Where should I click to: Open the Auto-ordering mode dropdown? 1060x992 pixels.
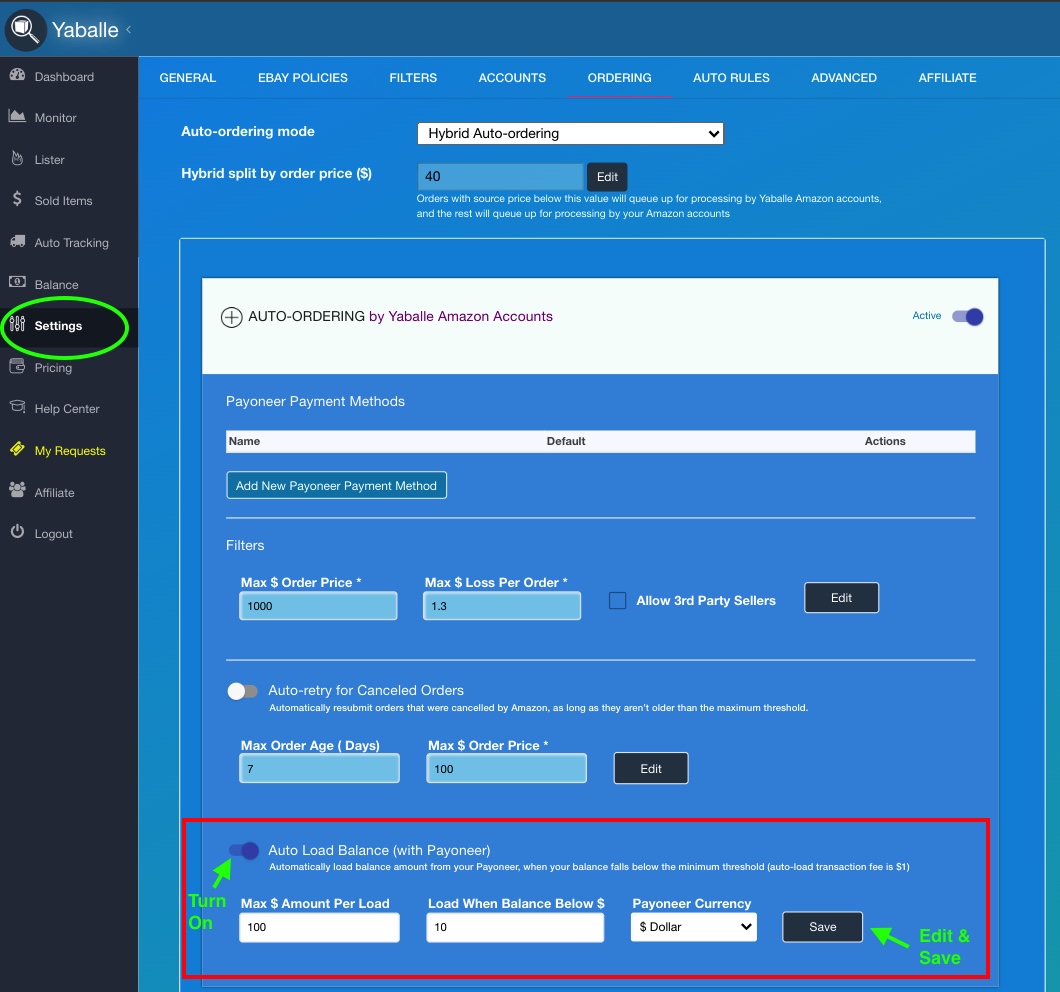(x=571, y=133)
